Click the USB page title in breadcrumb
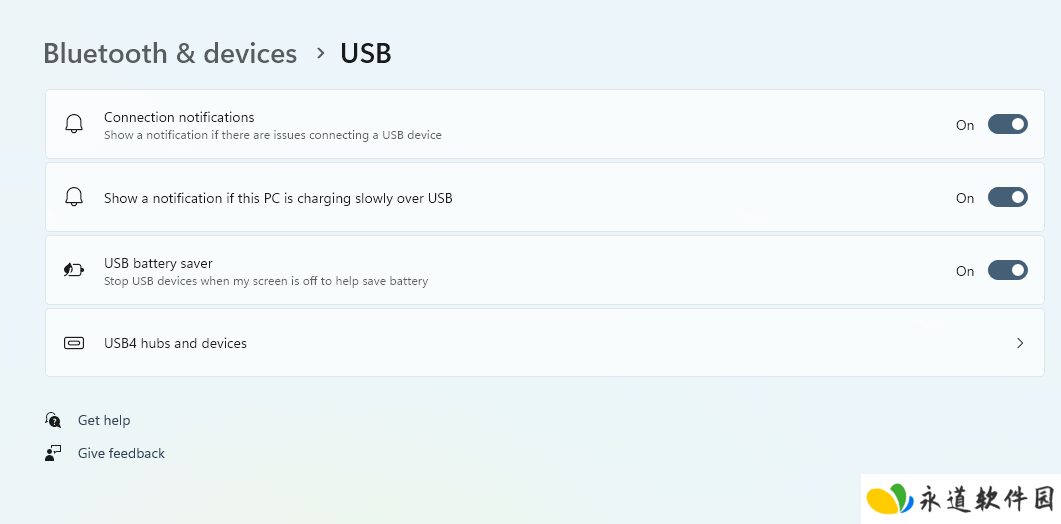This screenshot has height=524, width=1061. [365, 53]
